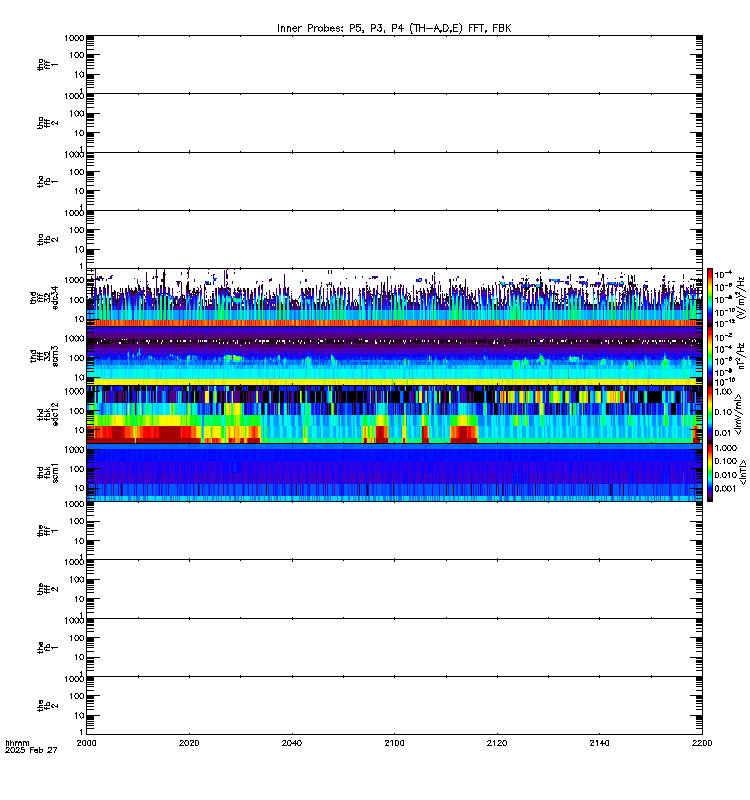
Task: Click the scm3 FFT spectrogram panel
Action: tap(394, 356)
